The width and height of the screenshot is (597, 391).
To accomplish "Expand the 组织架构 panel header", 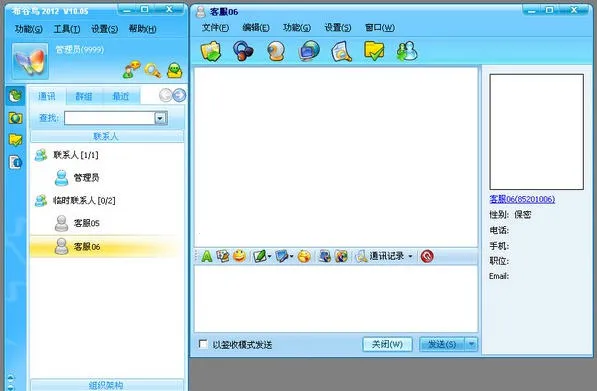I will click(x=107, y=385).
